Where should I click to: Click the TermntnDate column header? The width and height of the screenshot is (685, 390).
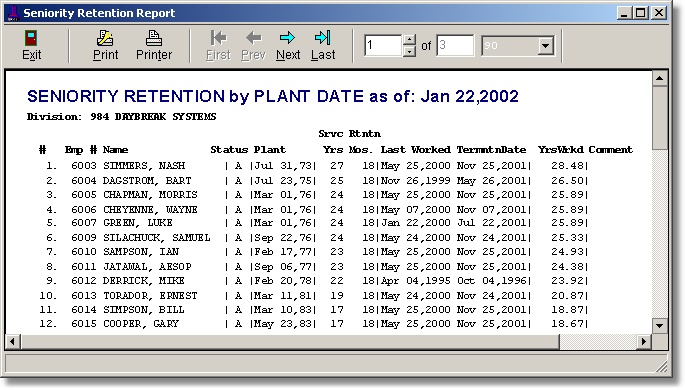(491, 150)
